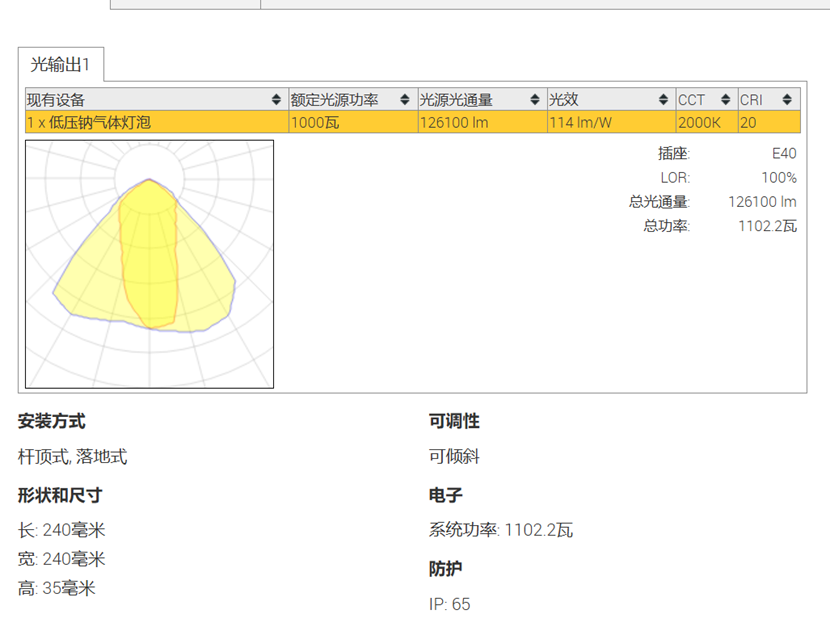The width and height of the screenshot is (830, 631).
Task: Click the 宽: 240毫米 dimension
Action: coord(62,559)
